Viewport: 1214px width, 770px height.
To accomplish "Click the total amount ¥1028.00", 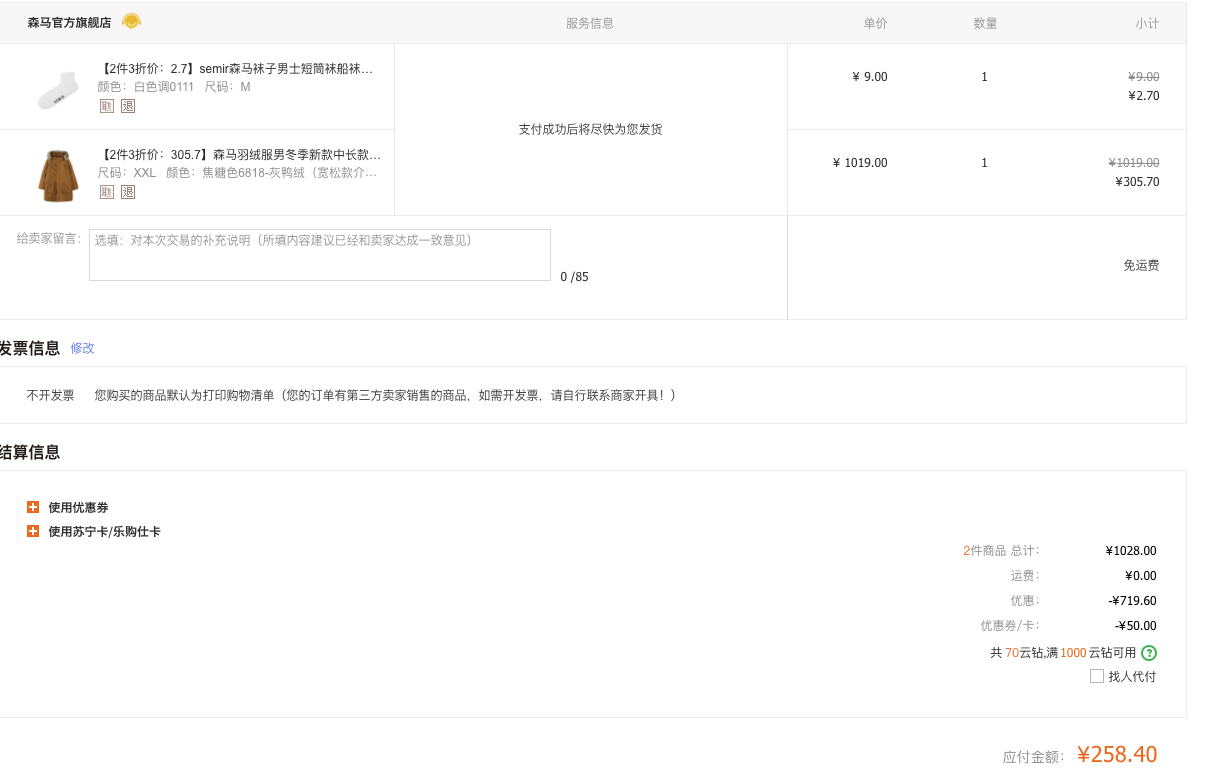I will [x=1131, y=551].
